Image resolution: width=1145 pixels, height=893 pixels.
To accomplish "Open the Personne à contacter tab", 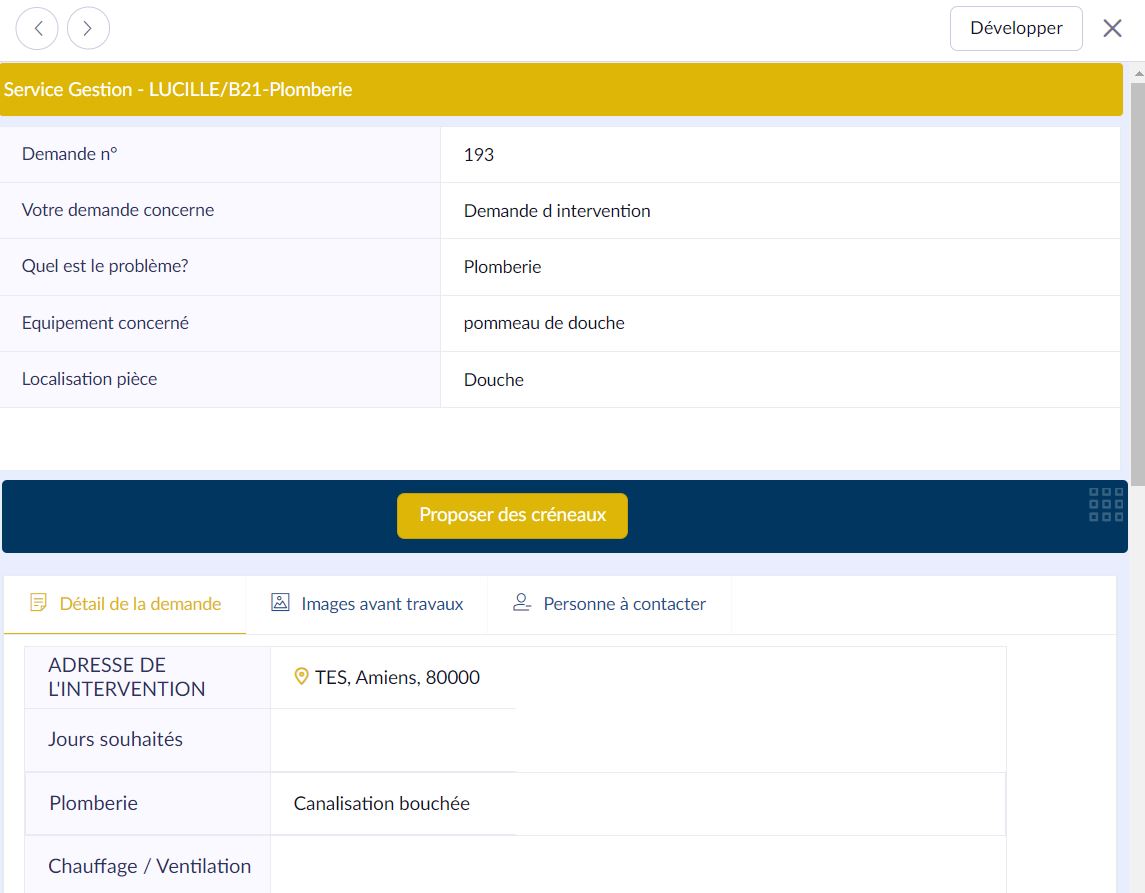I will (x=609, y=604).
